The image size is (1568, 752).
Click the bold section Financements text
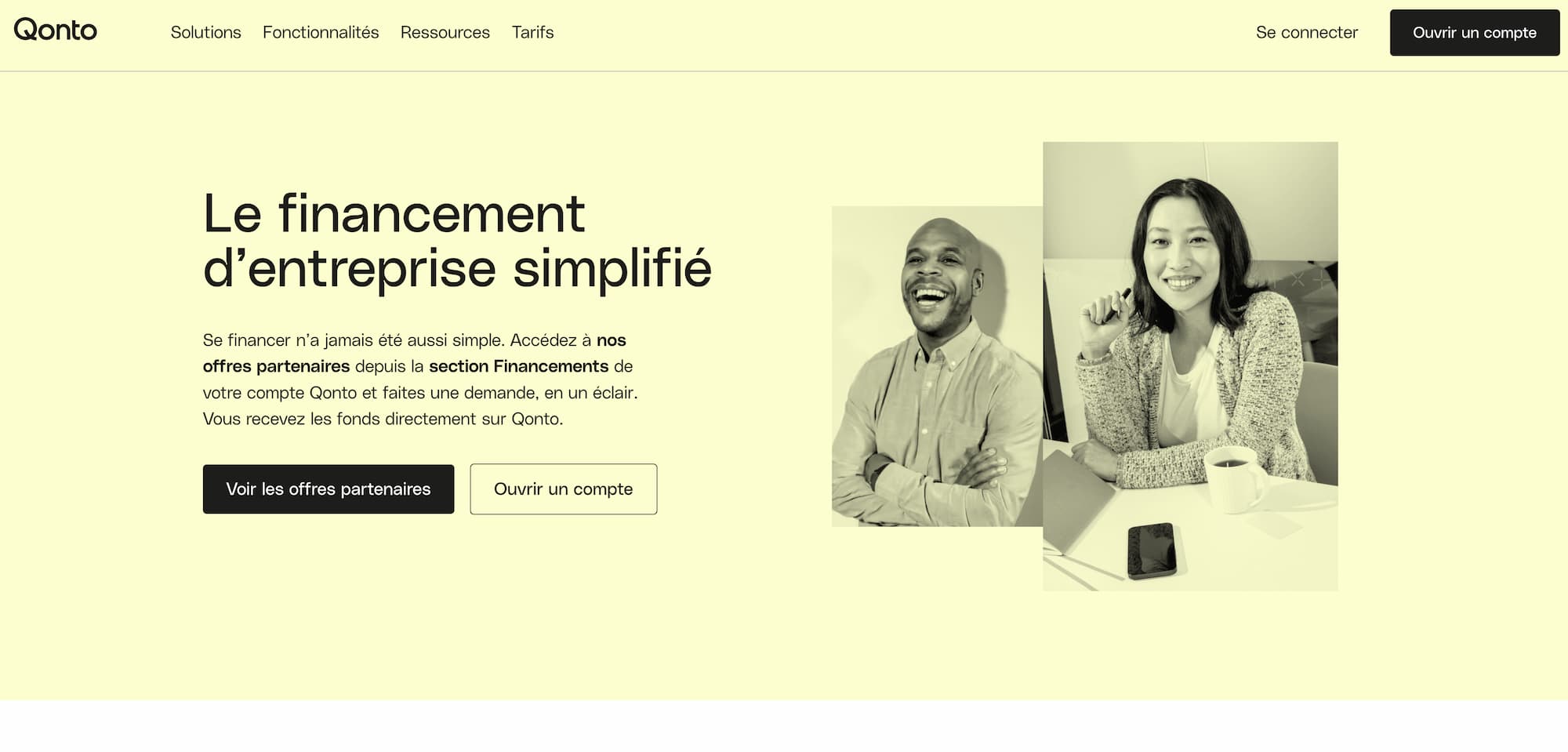(x=518, y=366)
